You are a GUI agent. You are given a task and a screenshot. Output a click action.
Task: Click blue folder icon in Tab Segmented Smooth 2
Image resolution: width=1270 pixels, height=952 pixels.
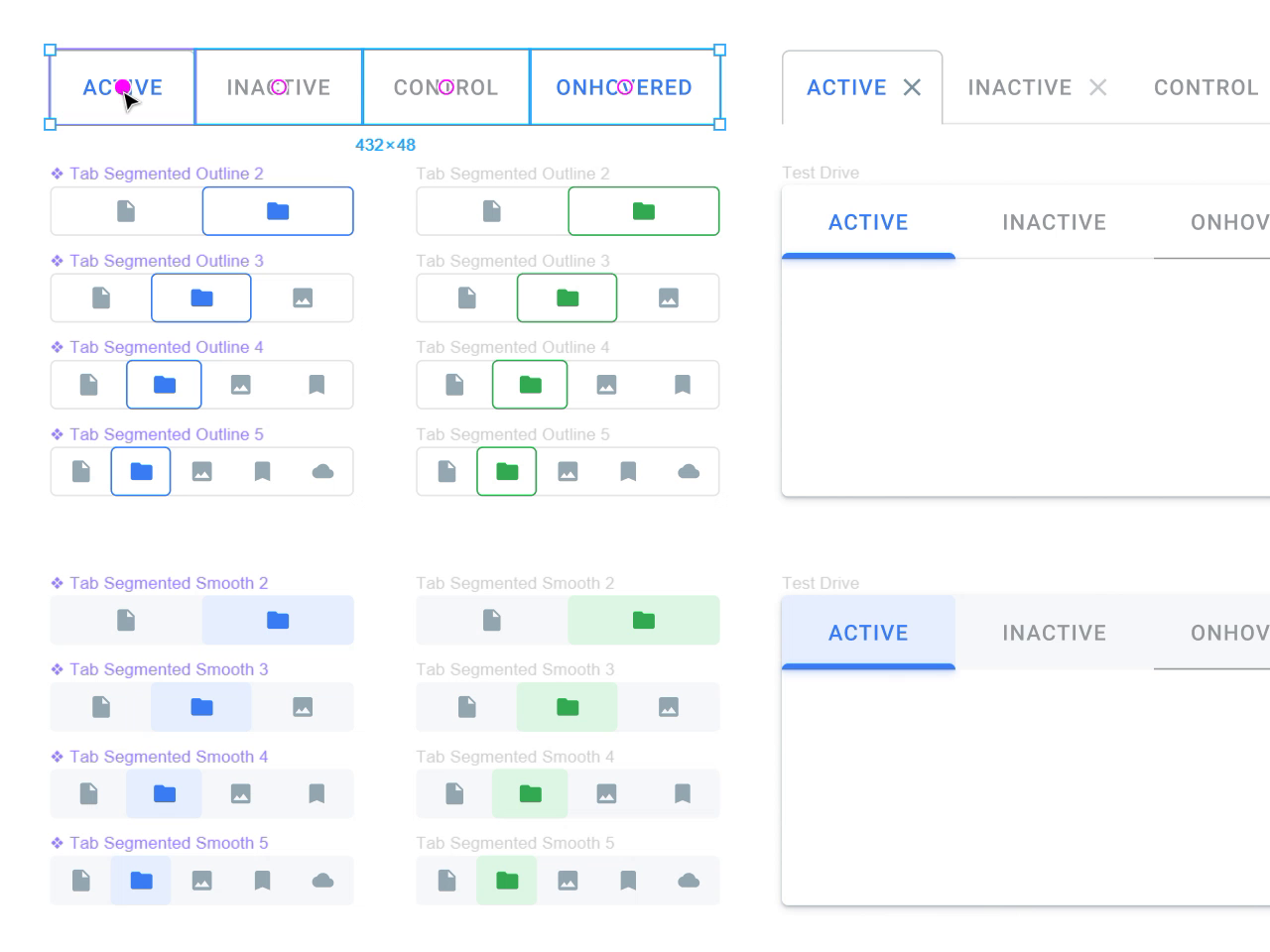pyautogui.click(x=278, y=620)
